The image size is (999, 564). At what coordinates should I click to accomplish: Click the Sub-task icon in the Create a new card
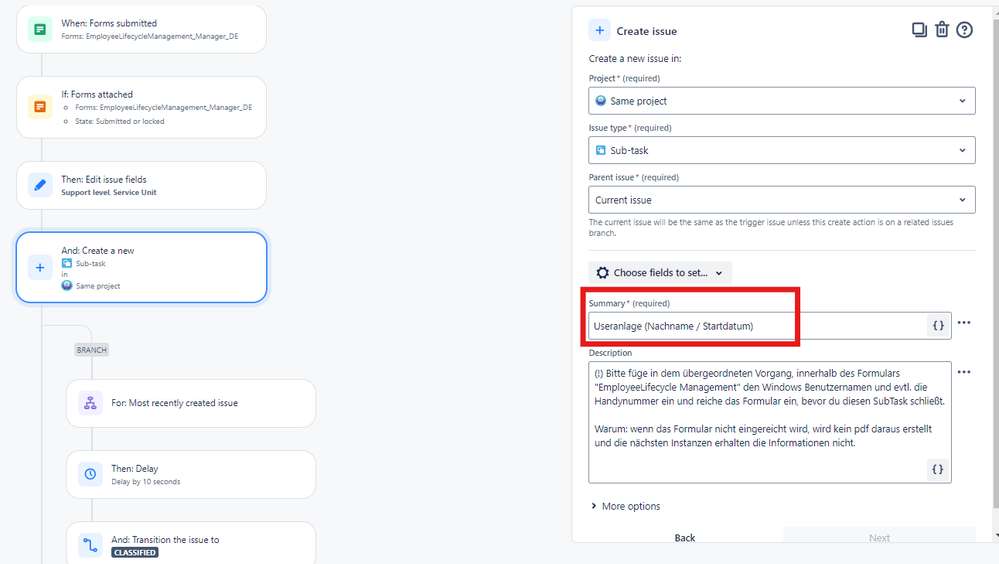(x=66, y=263)
